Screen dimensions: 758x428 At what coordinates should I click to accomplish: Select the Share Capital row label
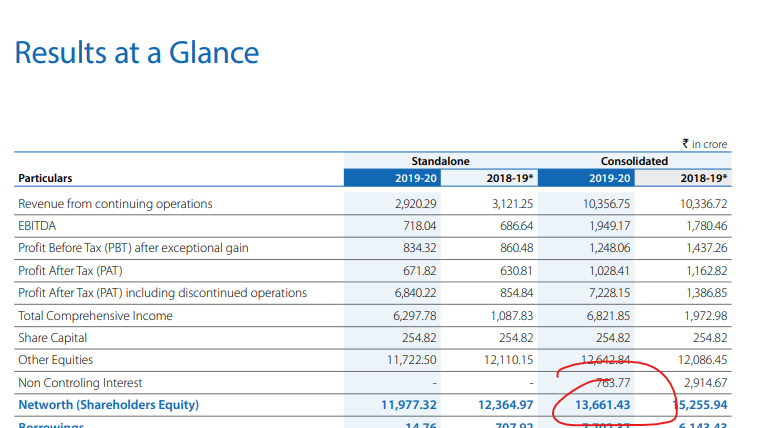[x=52, y=338]
